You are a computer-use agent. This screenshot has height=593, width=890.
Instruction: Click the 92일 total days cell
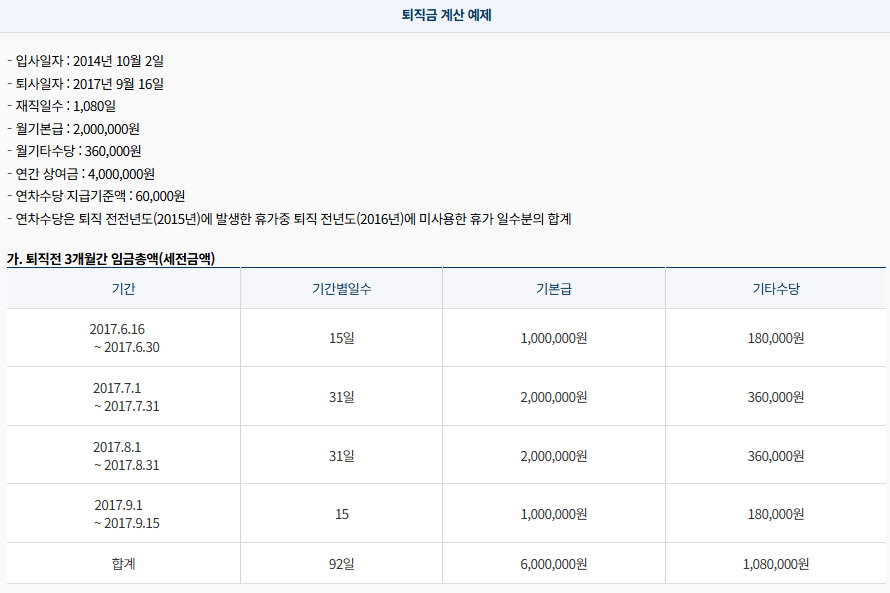point(341,563)
